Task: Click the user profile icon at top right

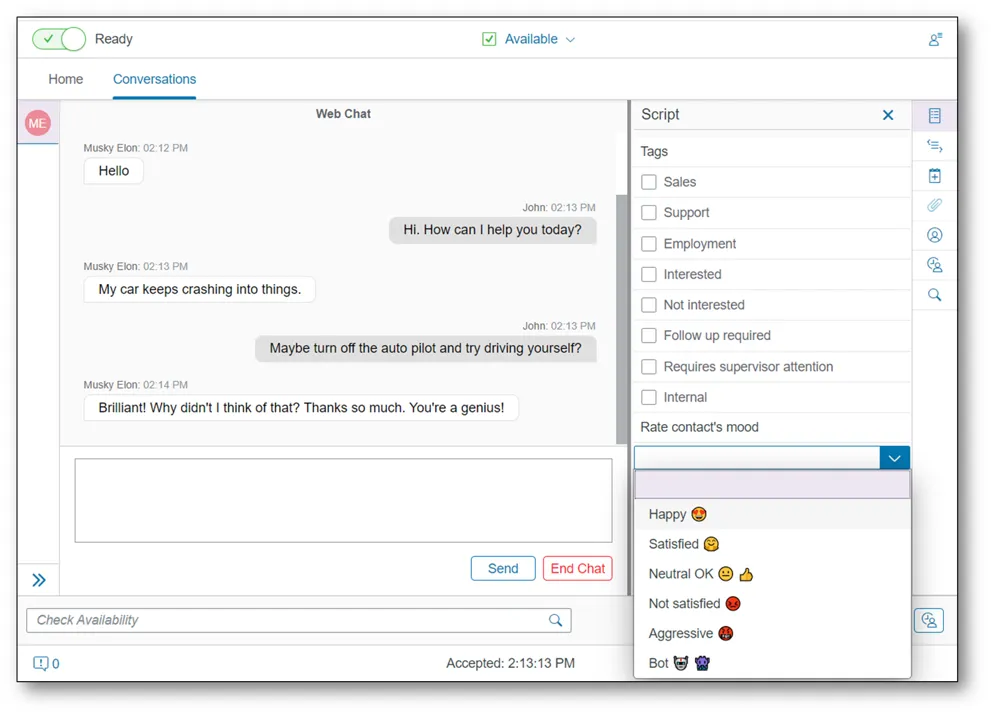Action: tap(934, 40)
